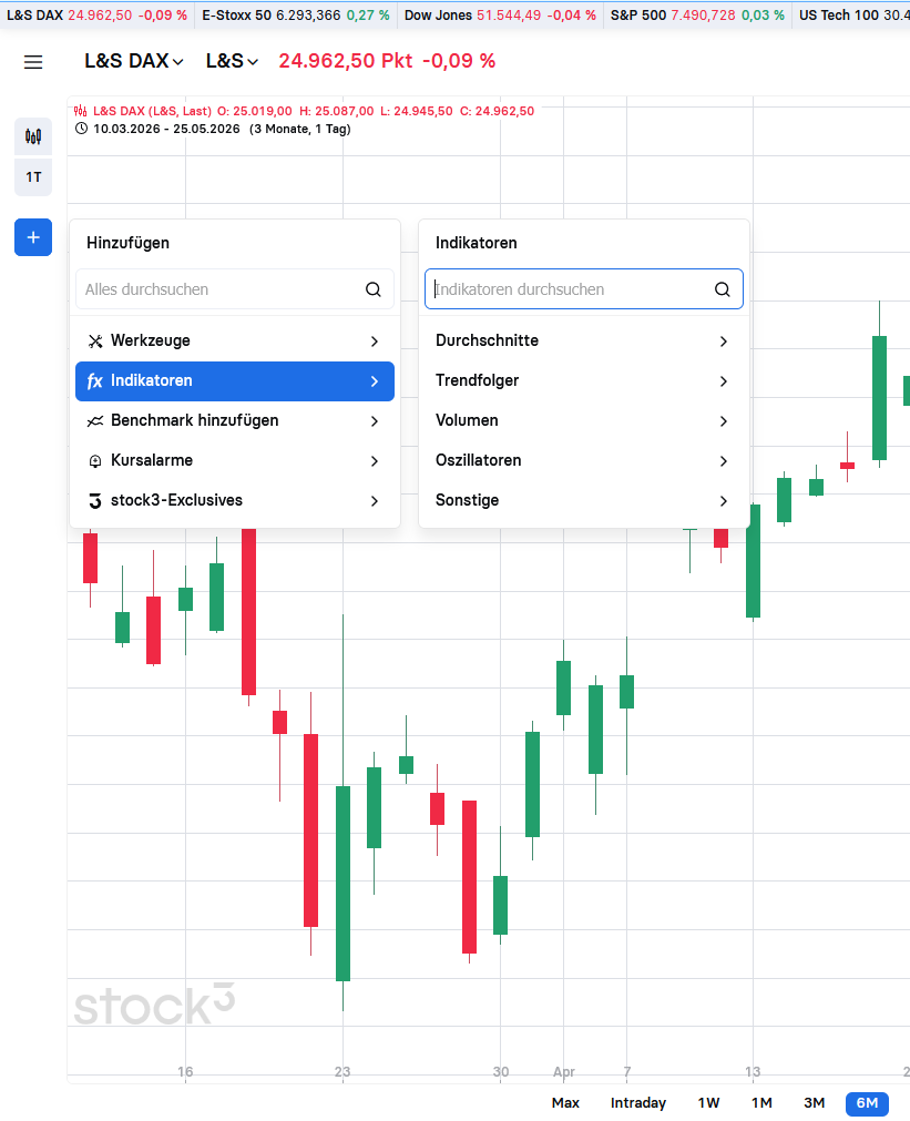Open the Volumen indicator category
This screenshot has width=910, height=1121.
(583, 421)
